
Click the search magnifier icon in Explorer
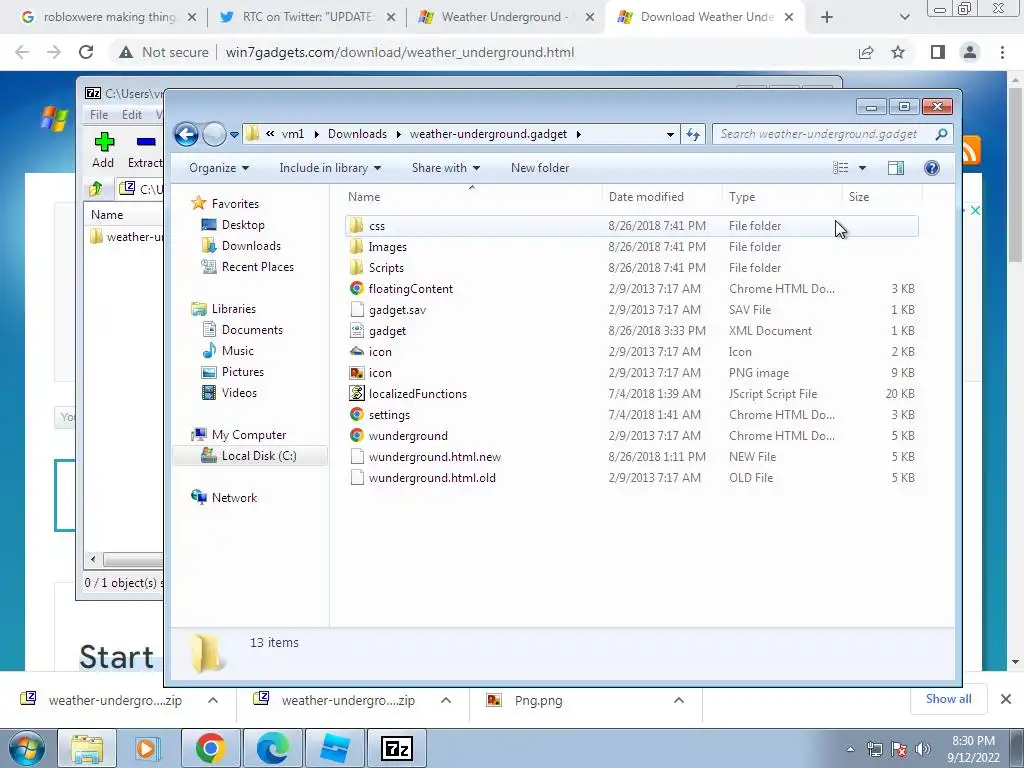[941, 134]
